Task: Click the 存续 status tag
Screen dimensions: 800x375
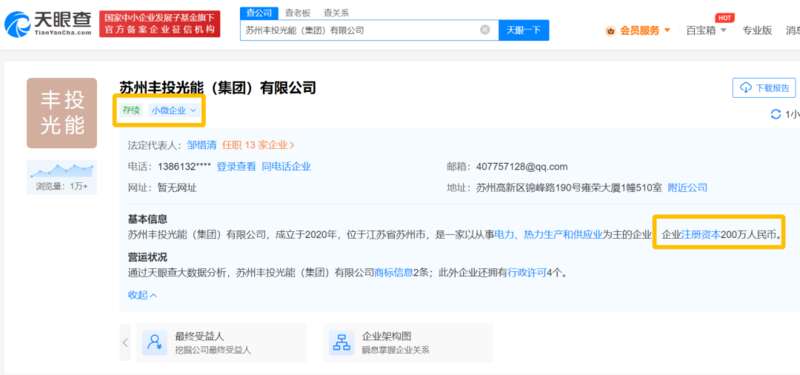Action: 131,110
